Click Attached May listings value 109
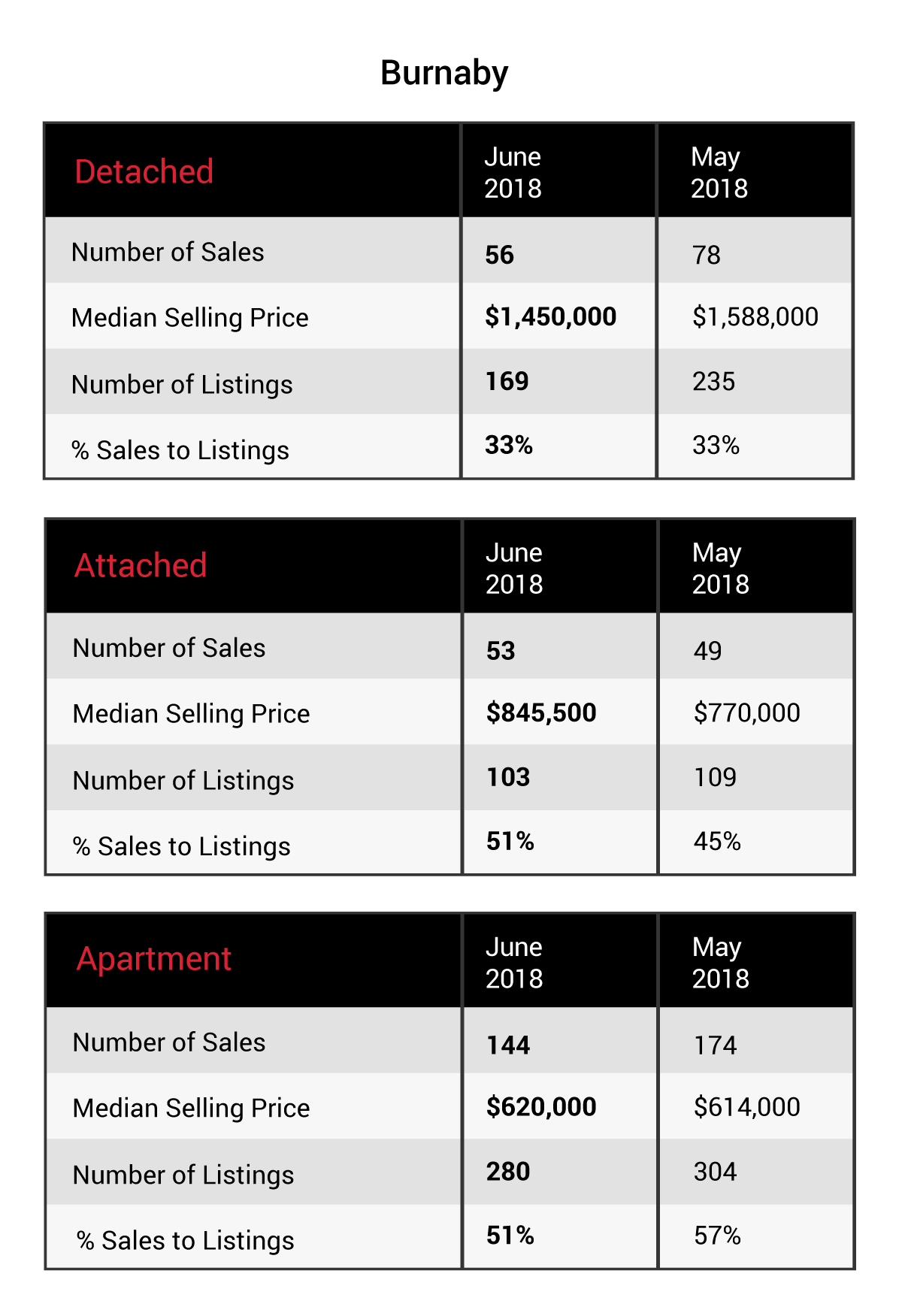 (715, 777)
